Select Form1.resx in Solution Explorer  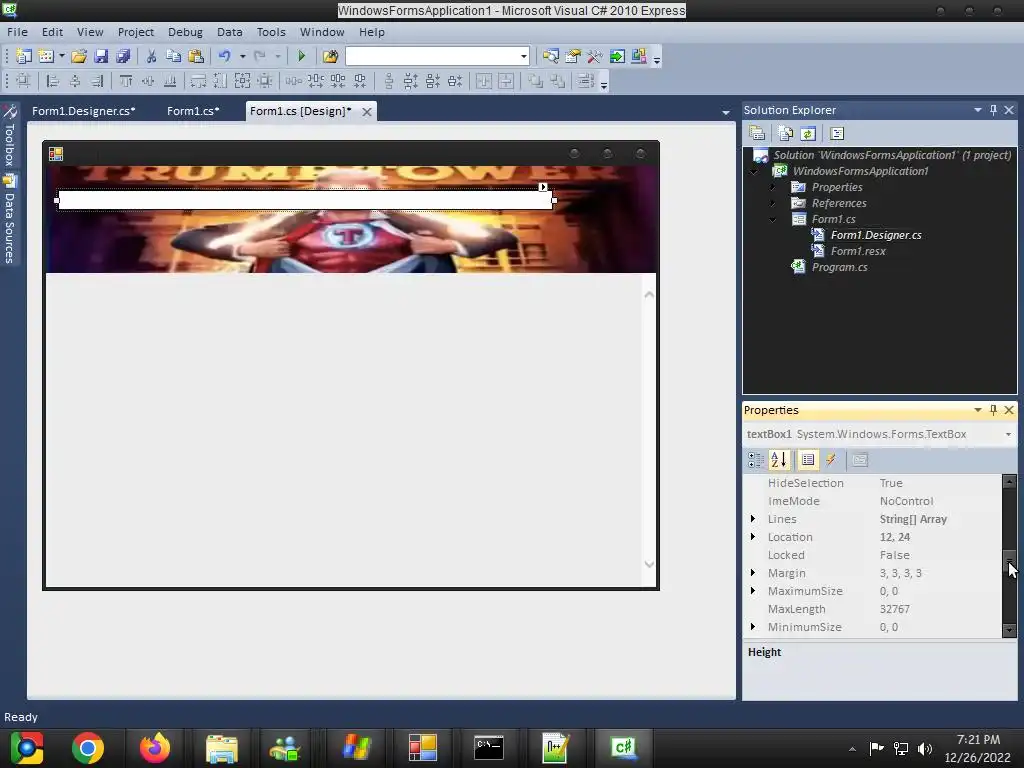[858, 251]
